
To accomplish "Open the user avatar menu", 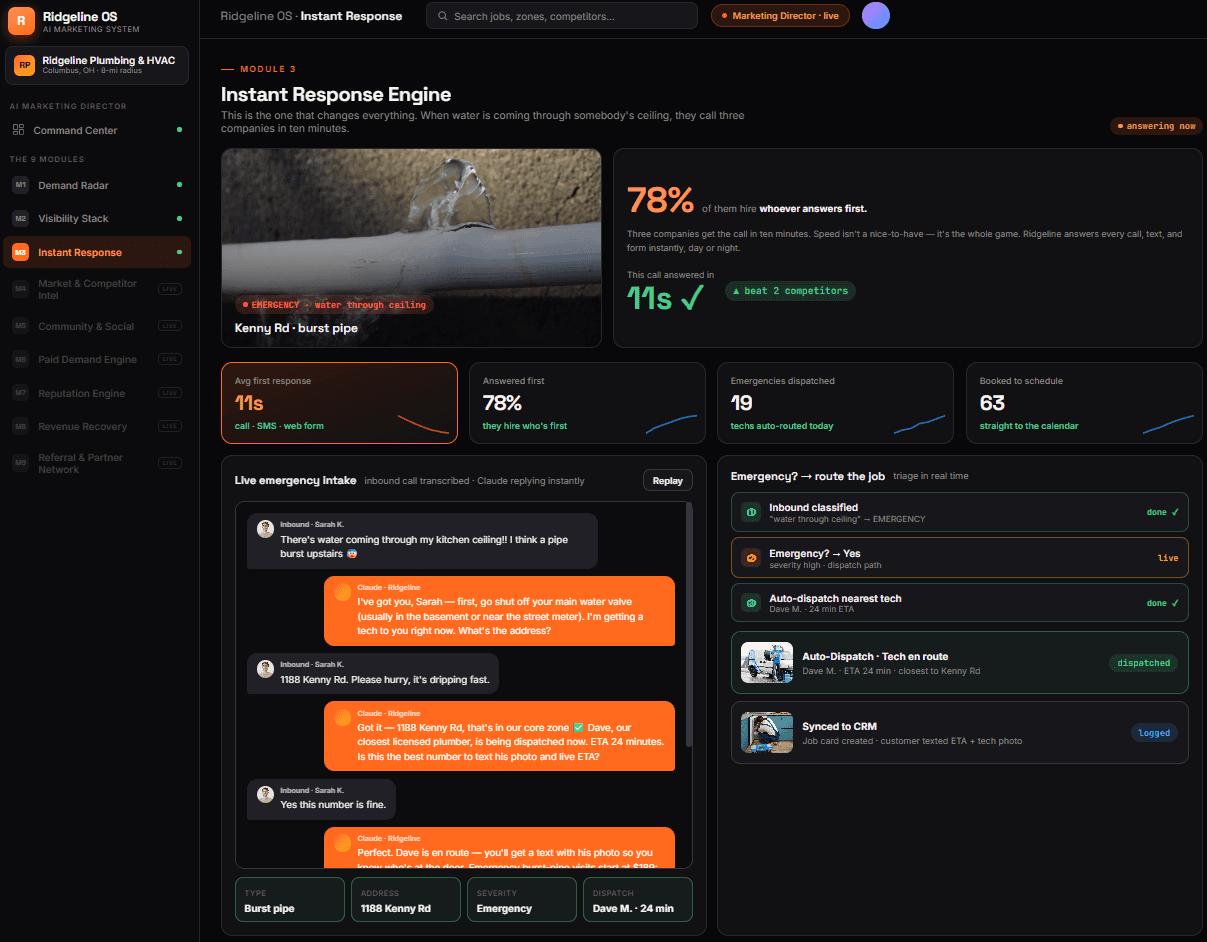I will (x=876, y=15).
